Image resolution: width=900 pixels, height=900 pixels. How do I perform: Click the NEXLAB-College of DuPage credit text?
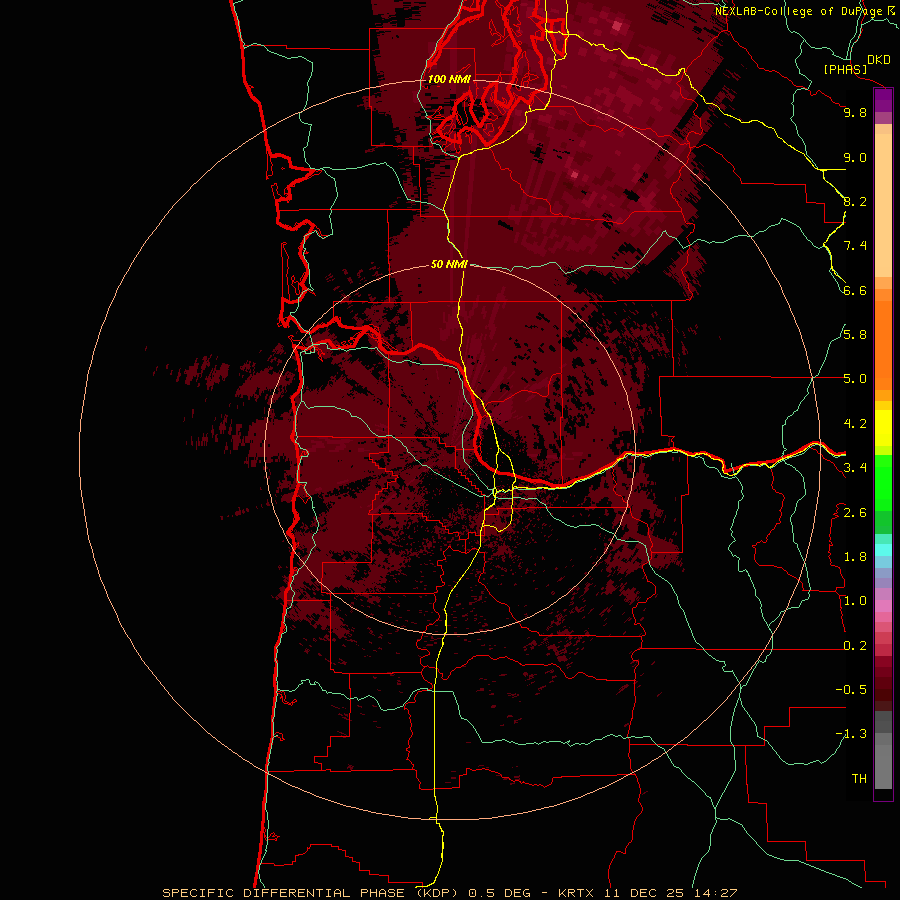(x=798, y=11)
